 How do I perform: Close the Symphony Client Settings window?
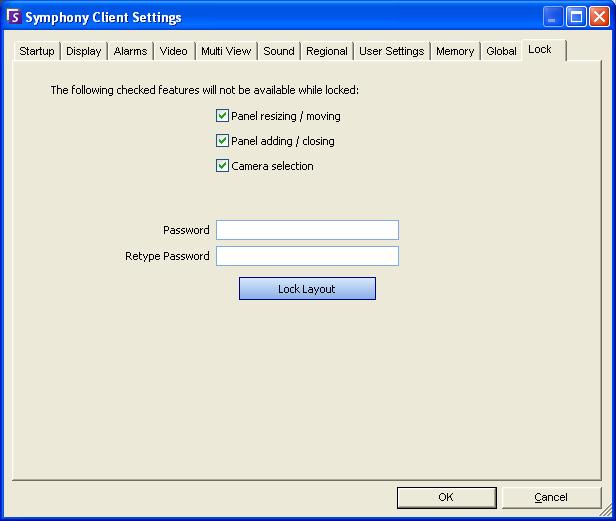click(600, 17)
